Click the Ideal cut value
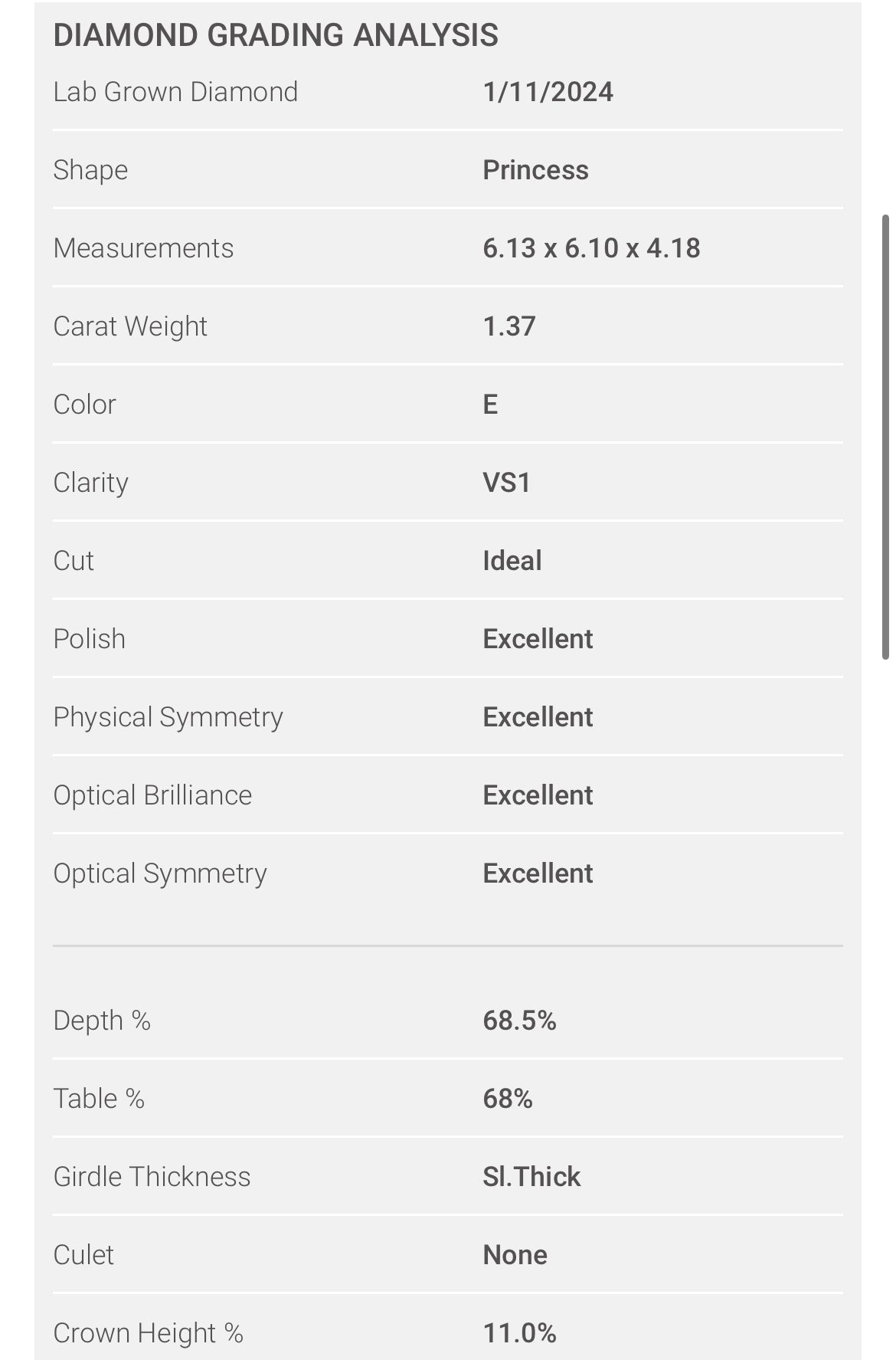 512,561
